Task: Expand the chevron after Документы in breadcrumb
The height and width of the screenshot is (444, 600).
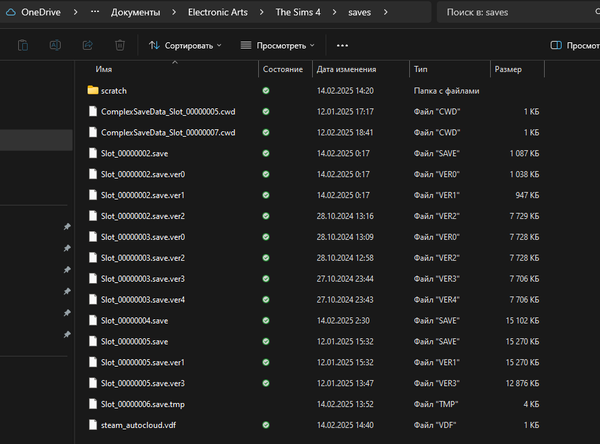Action: [174, 12]
